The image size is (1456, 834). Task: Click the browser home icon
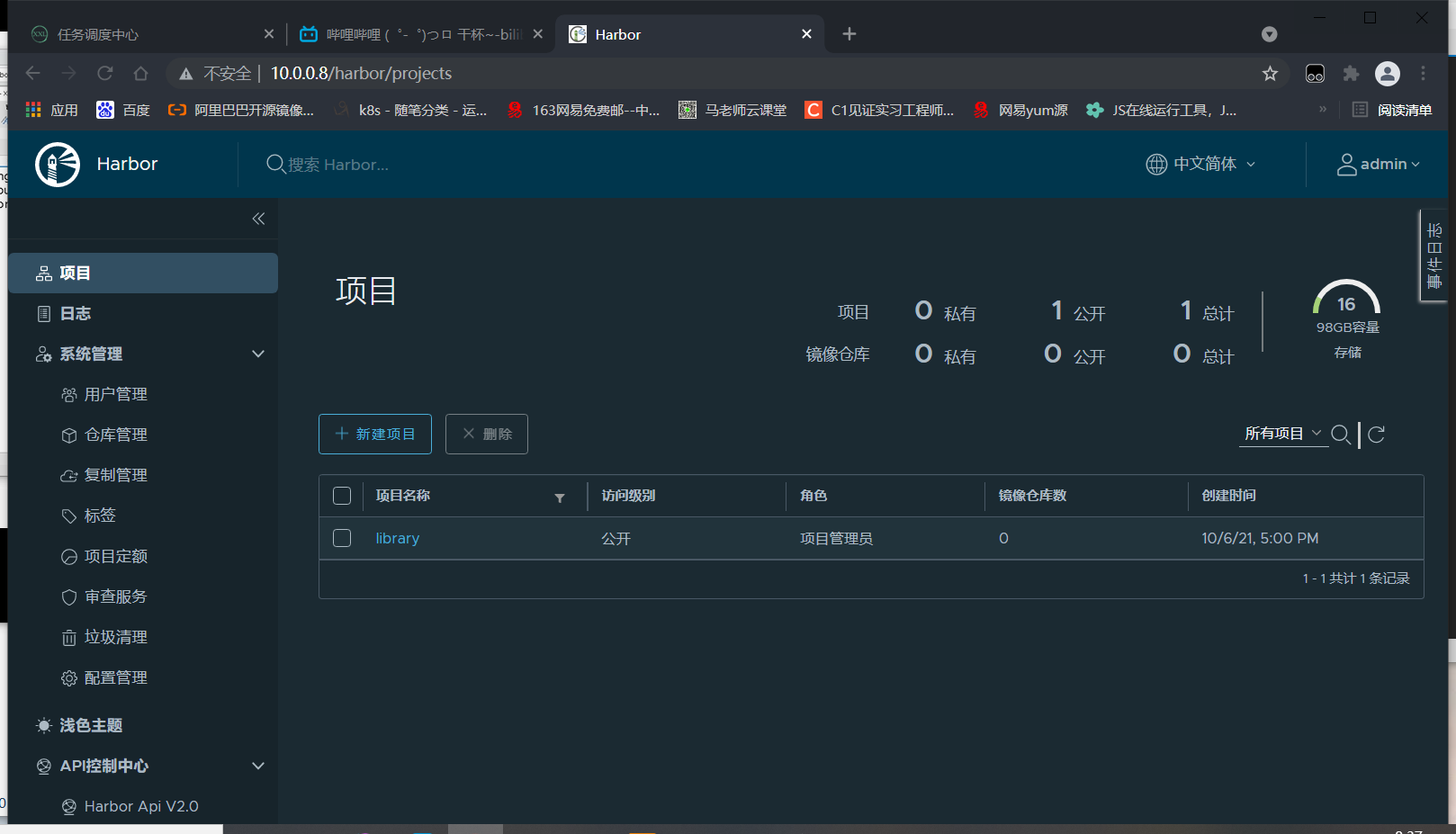click(x=141, y=73)
